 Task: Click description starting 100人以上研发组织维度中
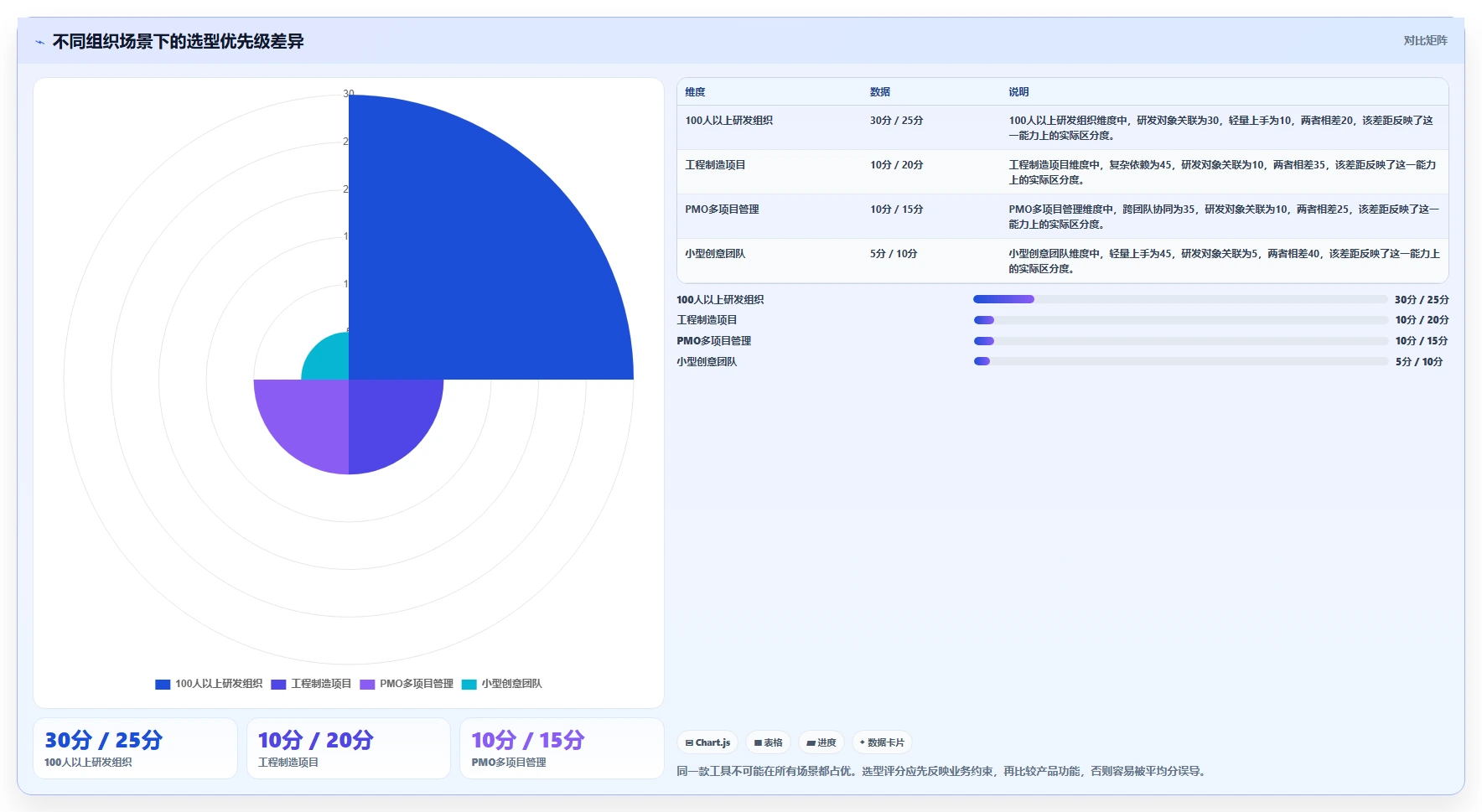point(1221,128)
